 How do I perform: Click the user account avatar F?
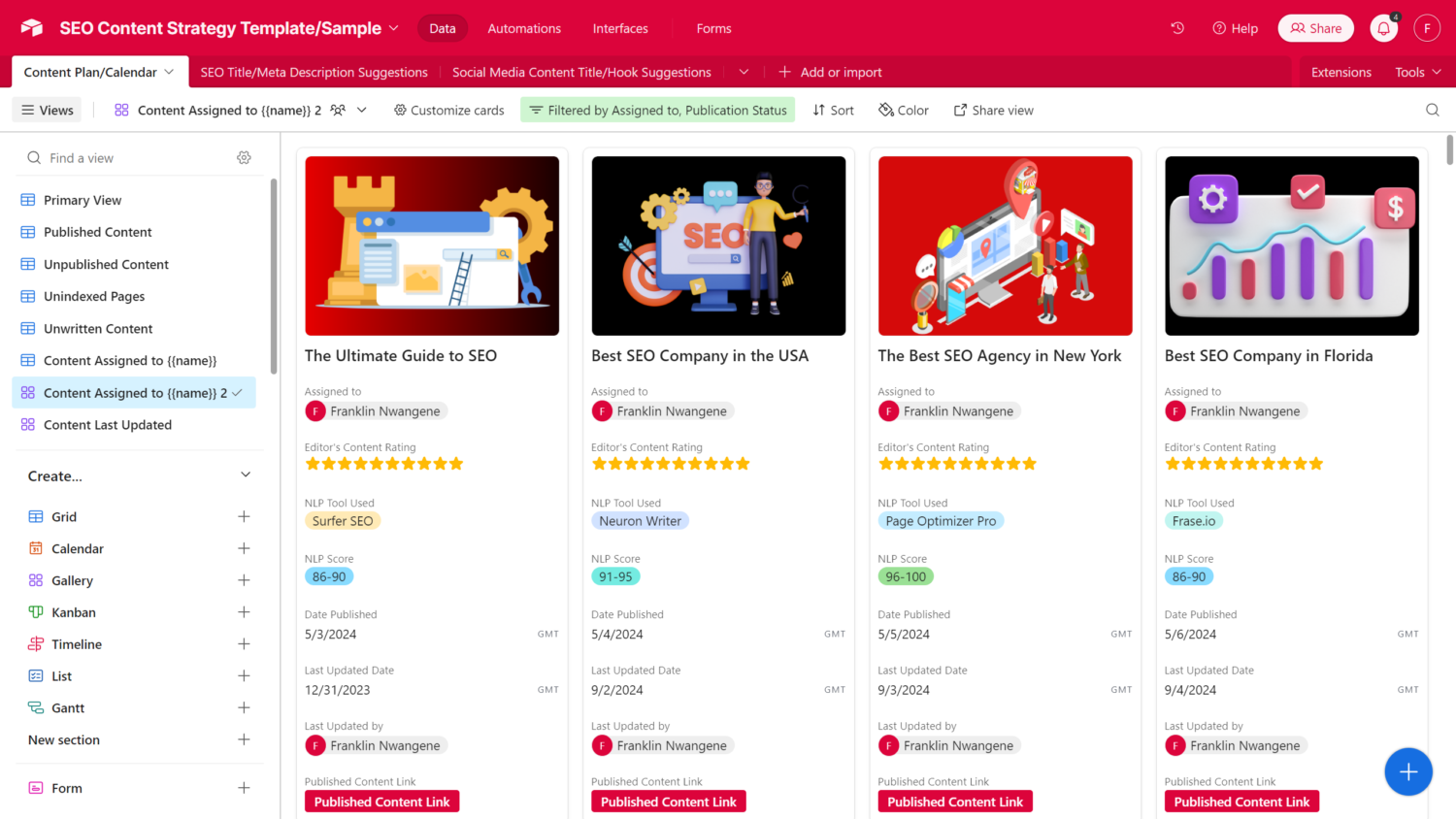tap(1426, 28)
